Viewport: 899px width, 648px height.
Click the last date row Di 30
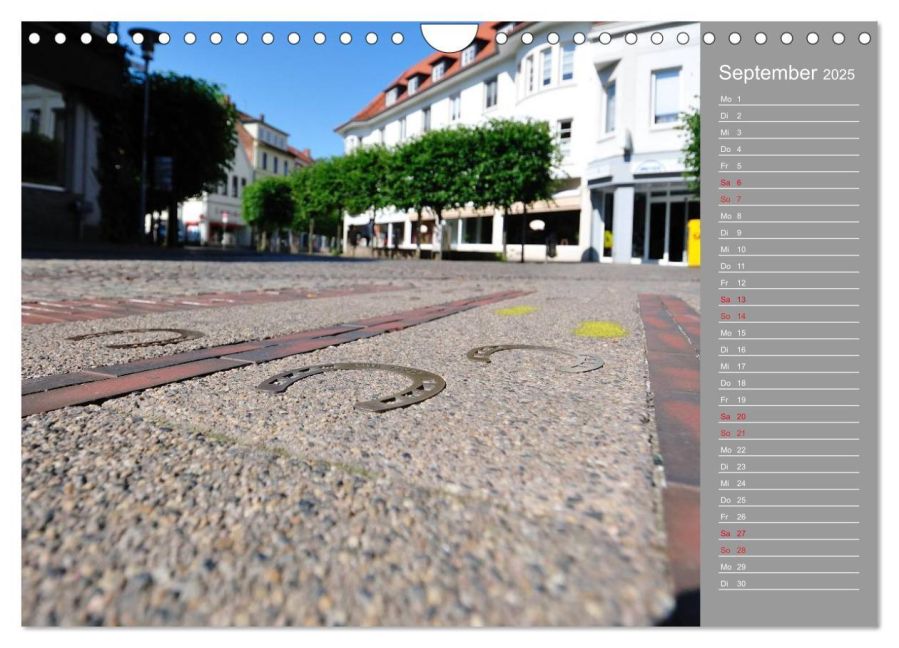click(733, 583)
